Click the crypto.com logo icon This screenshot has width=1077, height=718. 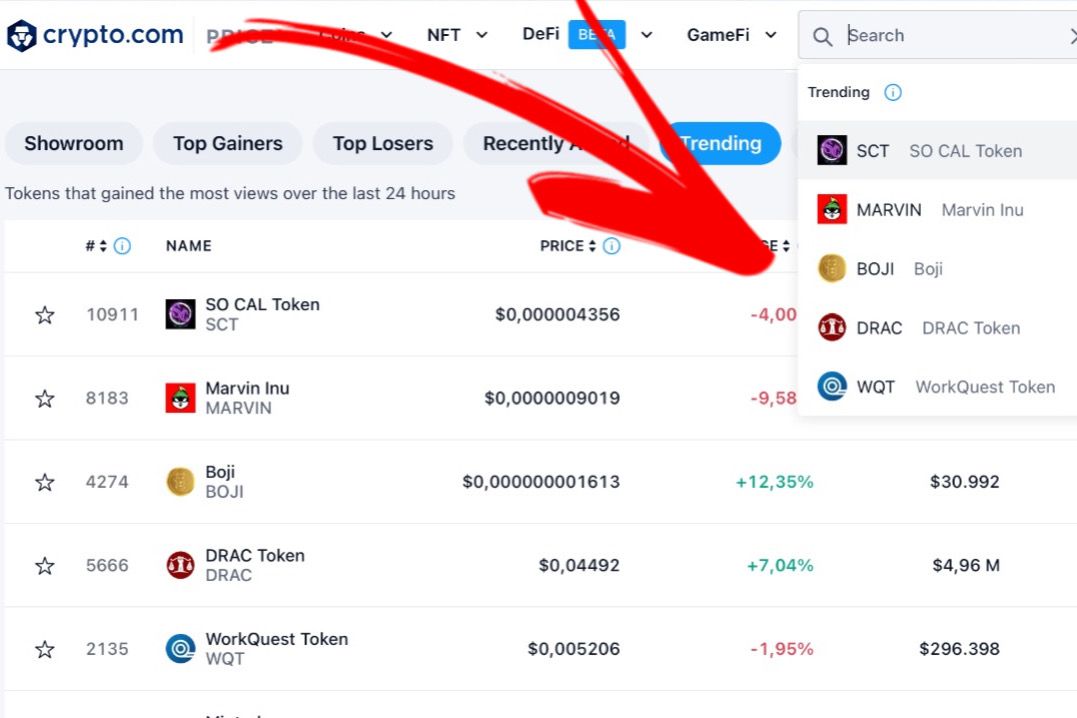coord(21,36)
